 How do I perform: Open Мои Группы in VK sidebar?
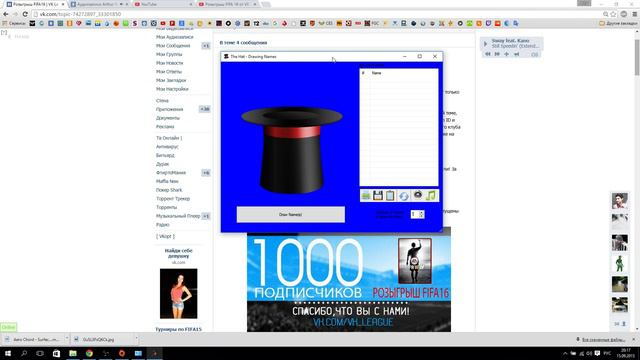(169, 54)
